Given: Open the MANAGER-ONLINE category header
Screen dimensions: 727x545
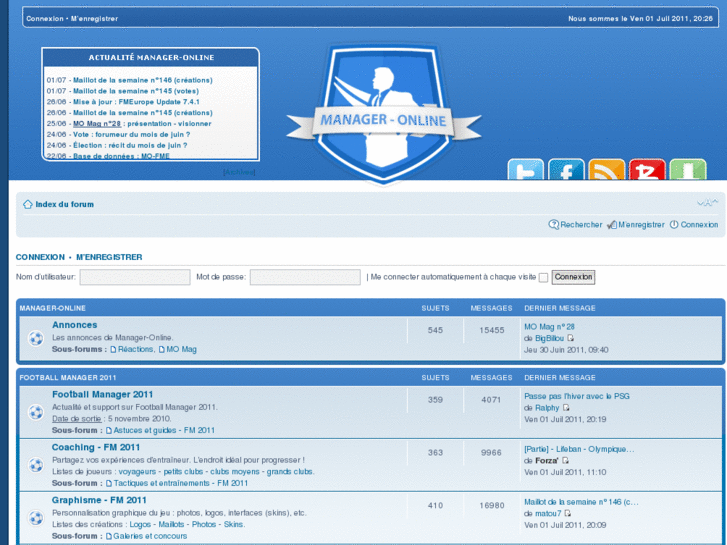Looking at the screenshot, I should 52,308.
